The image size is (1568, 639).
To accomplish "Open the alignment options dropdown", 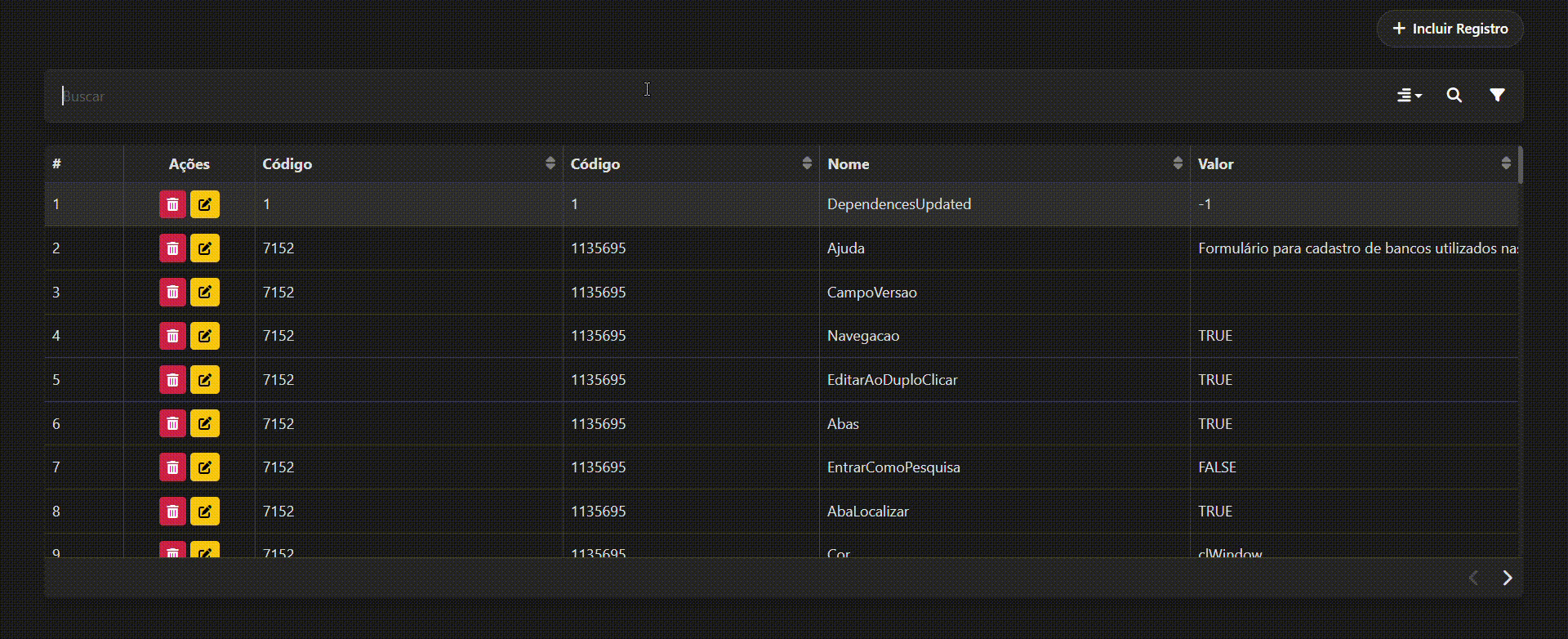I will point(1409,96).
